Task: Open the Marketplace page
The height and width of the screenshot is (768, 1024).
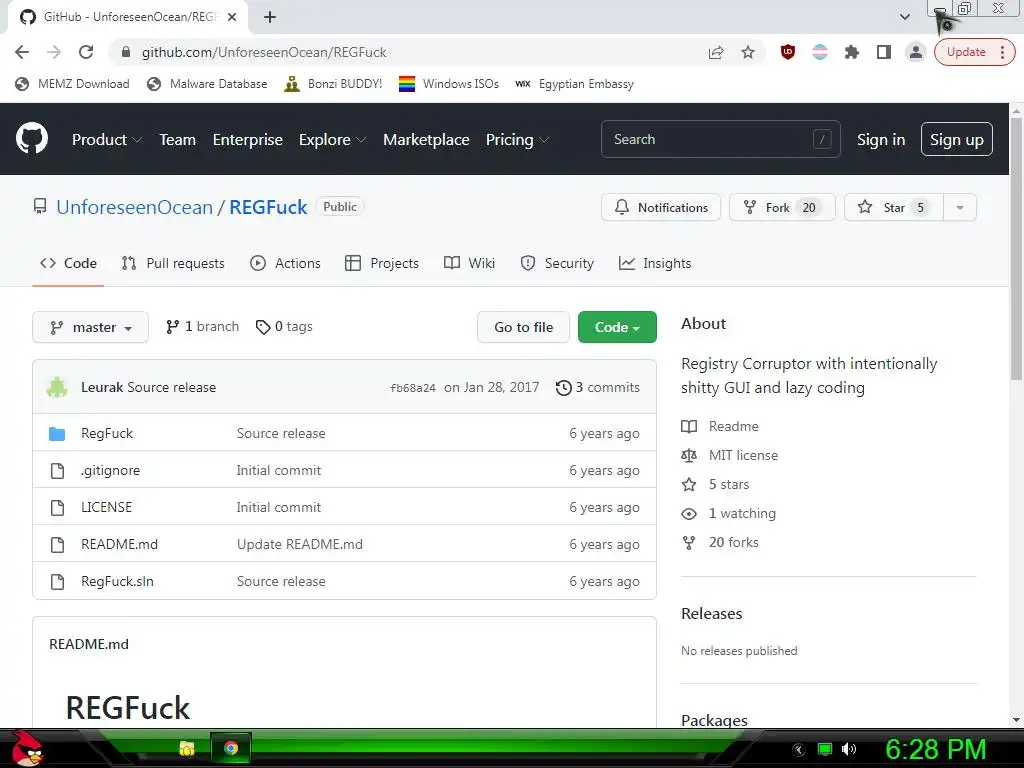Action: (x=426, y=140)
